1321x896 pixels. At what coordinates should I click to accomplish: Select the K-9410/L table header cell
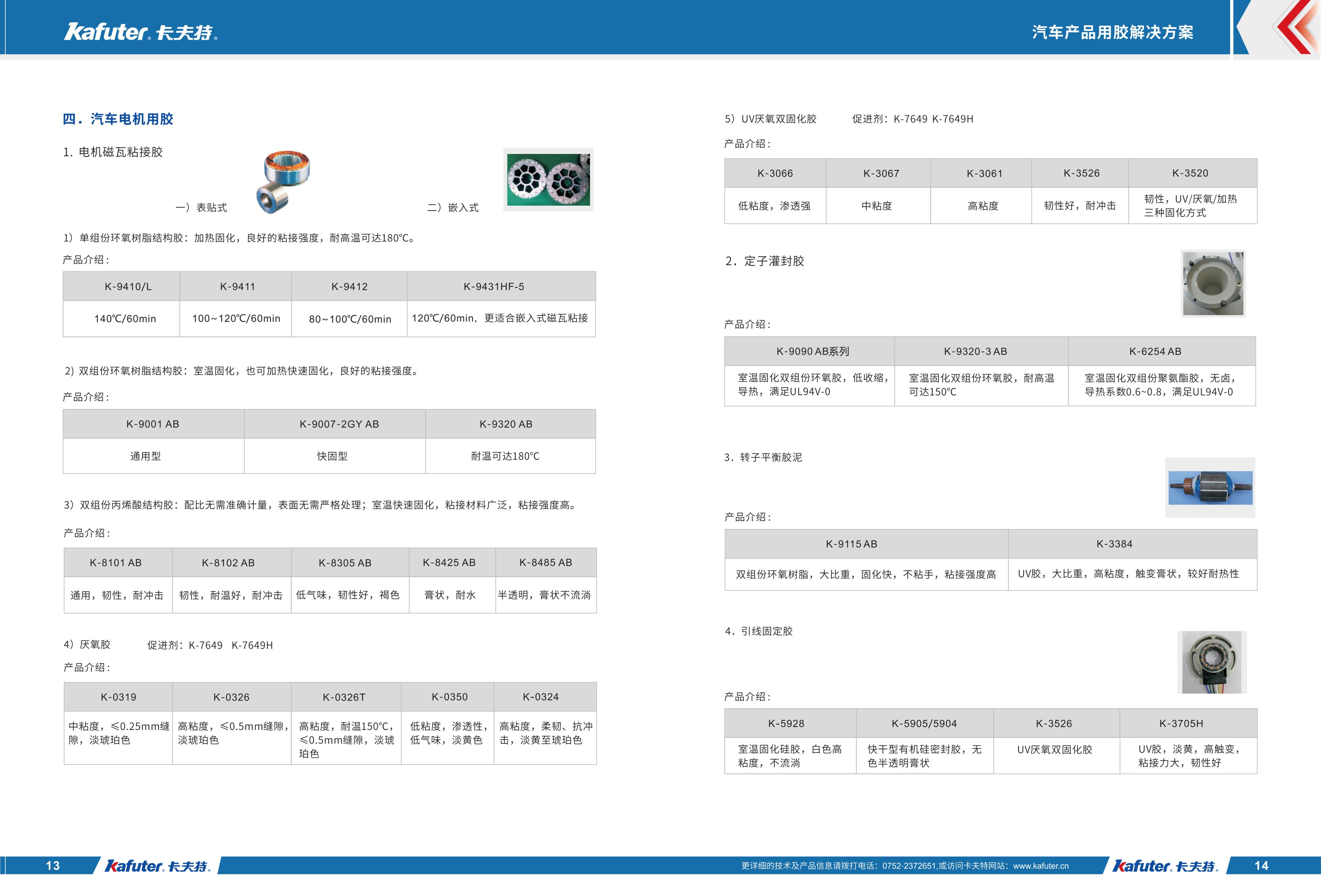122,286
